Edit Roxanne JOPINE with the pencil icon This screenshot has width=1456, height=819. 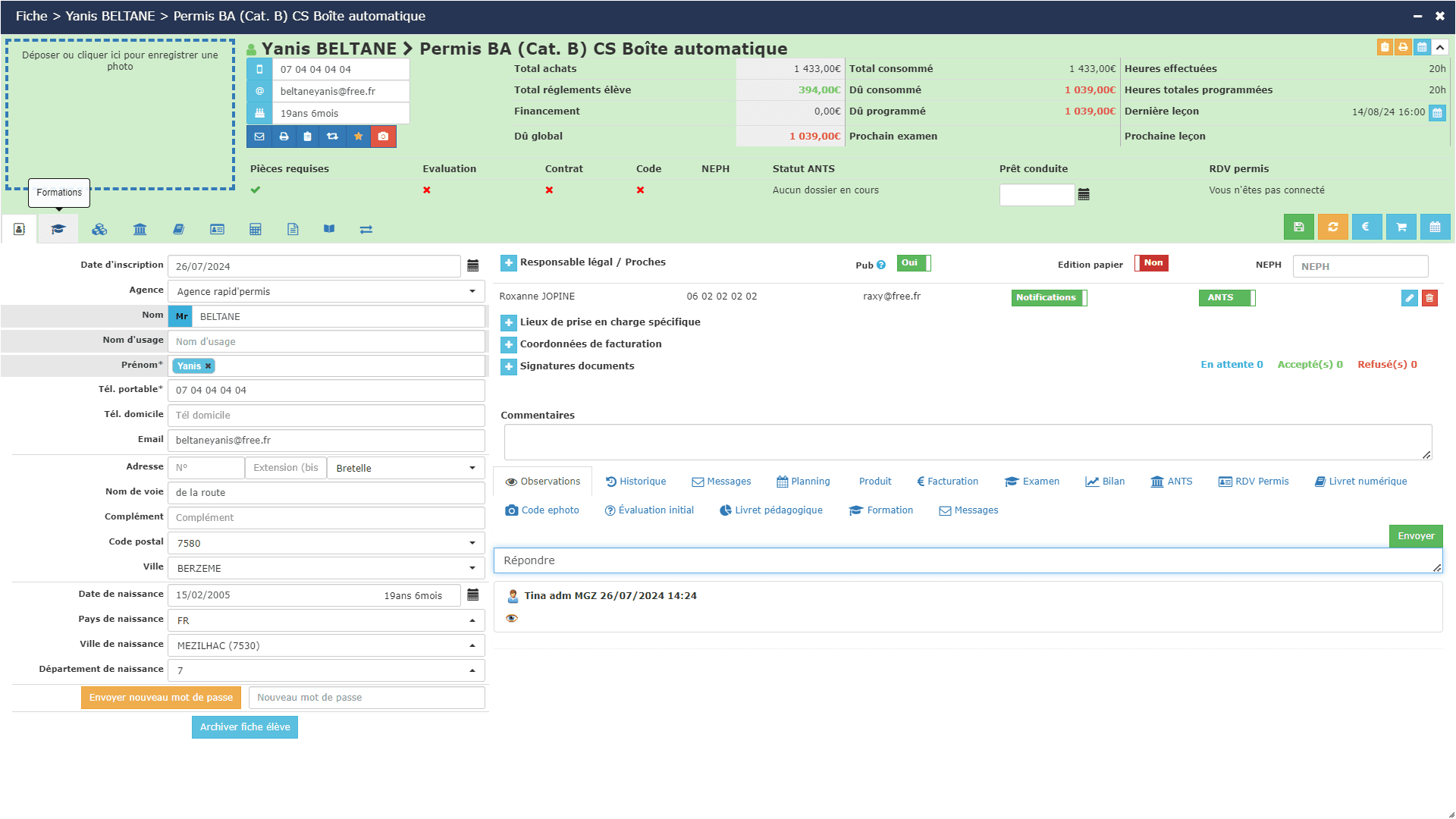tap(1409, 298)
